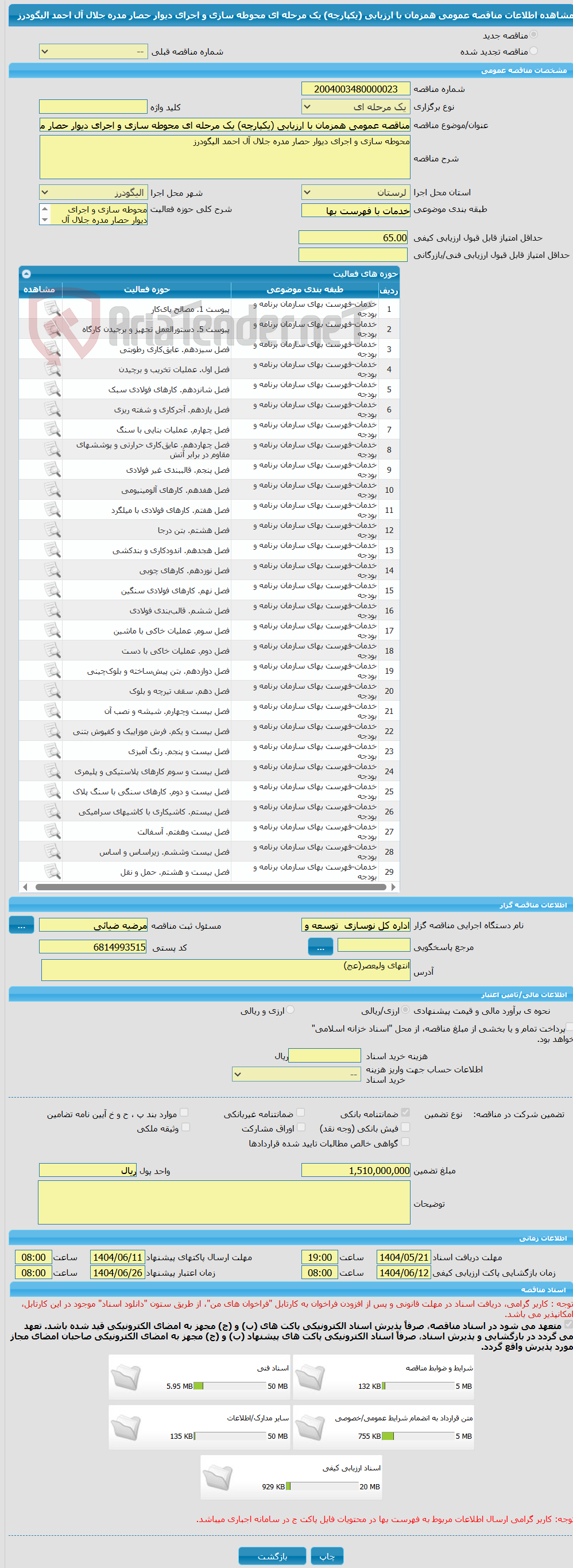Open the view icon for row 27 آسفالت
Viewport: 573px width, 1568px height.
pyautogui.click(x=52, y=831)
